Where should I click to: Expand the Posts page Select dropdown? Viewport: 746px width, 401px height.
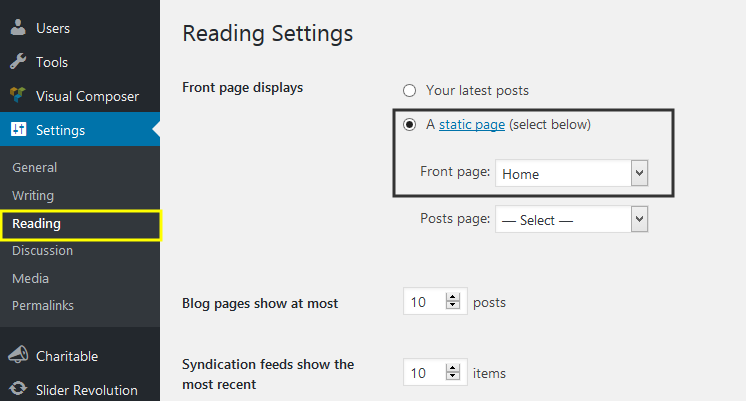click(x=572, y=220)
